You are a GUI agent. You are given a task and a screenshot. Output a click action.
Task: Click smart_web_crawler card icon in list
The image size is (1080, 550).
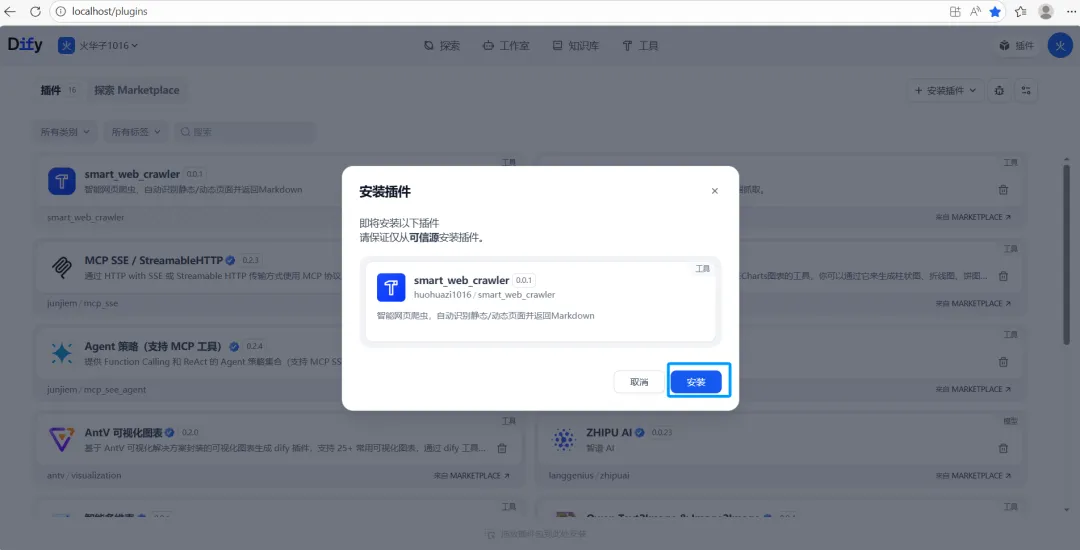click(61, 181)
